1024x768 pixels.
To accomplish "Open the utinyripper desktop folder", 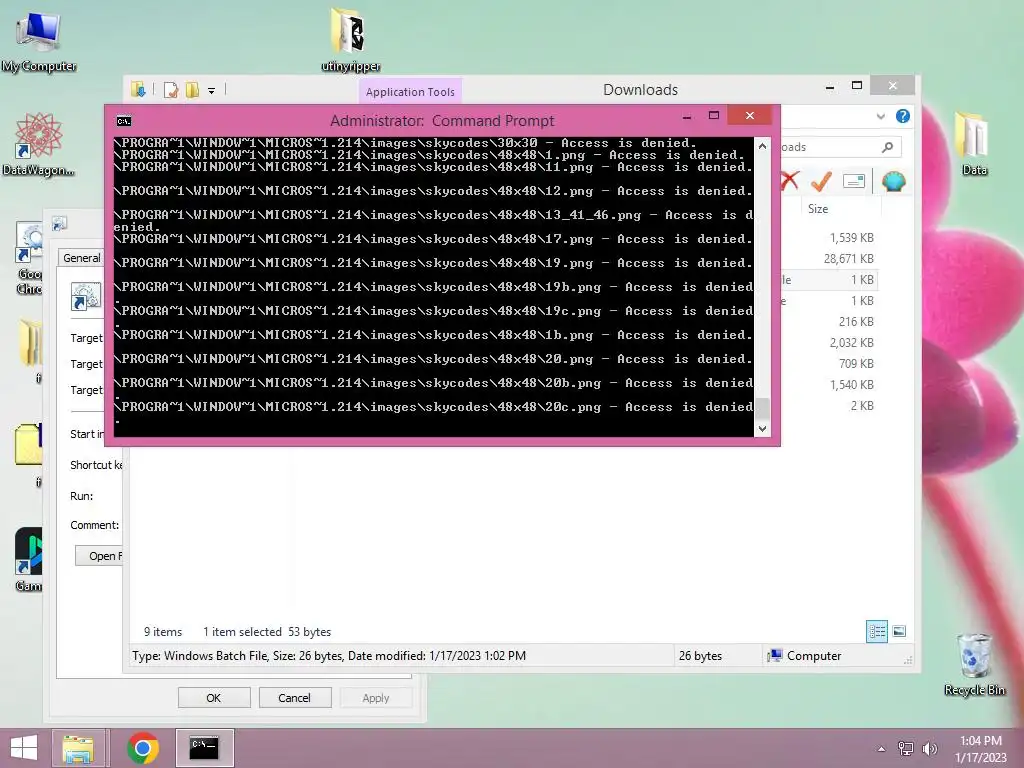I will 351,40.
